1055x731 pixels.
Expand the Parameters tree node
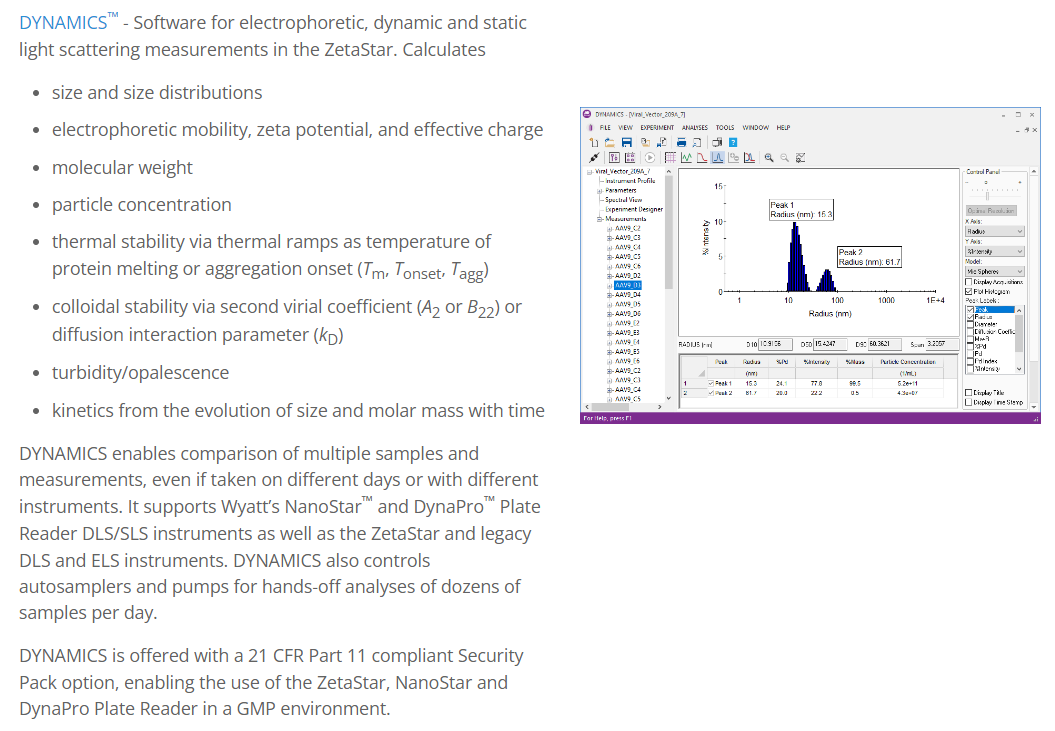[598, 190]
